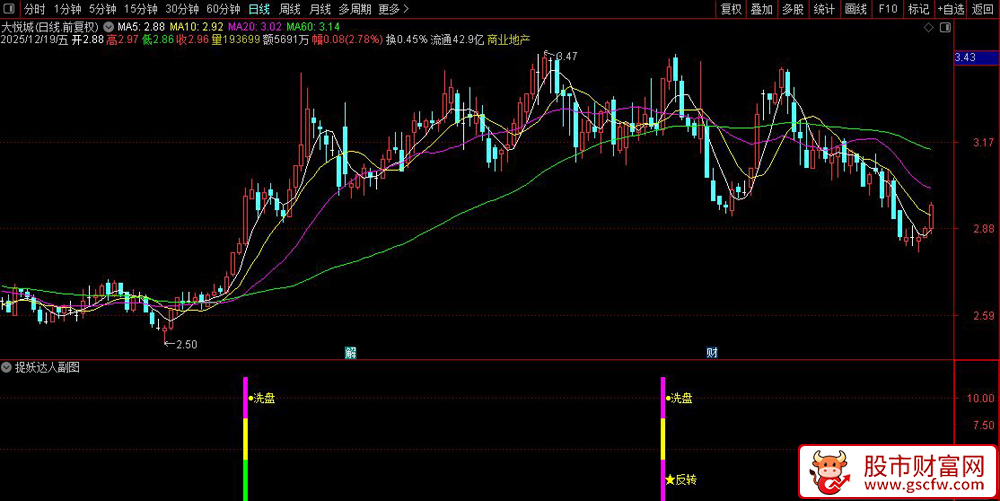Click the MA10: 2.92 indicator label
The height and width of the screenshot is (501, 1000).
(x=196, y=27)
